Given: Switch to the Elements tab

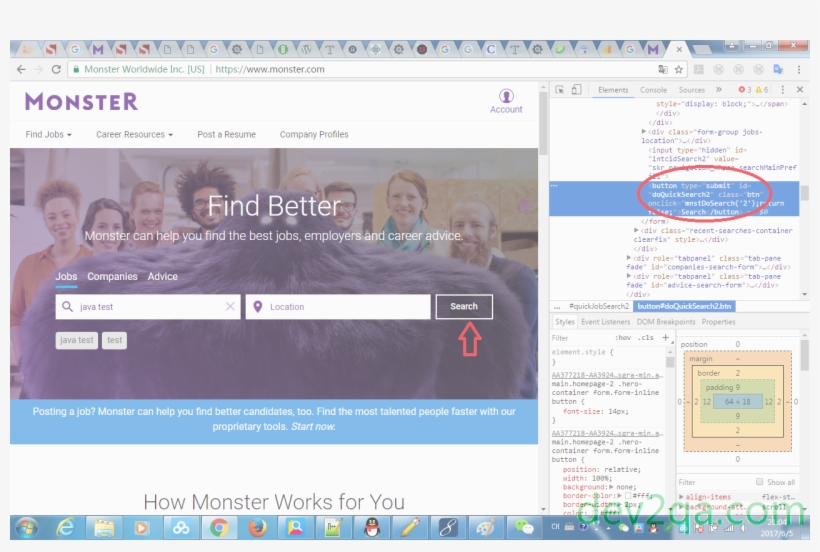Looking at the screenshot, I should click(613, 90).
